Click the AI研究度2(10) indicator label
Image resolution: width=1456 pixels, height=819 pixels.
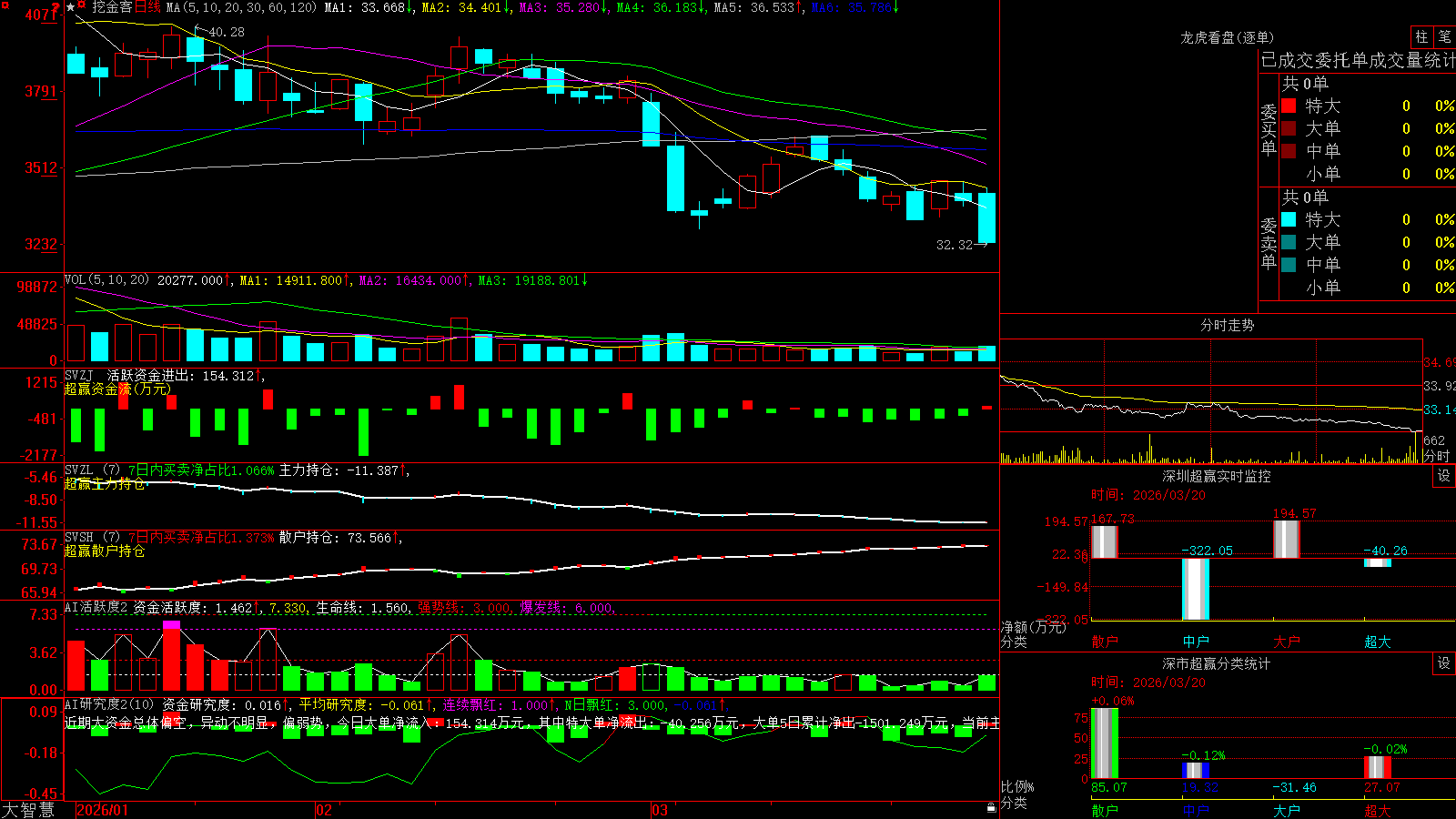click(109, 704)
